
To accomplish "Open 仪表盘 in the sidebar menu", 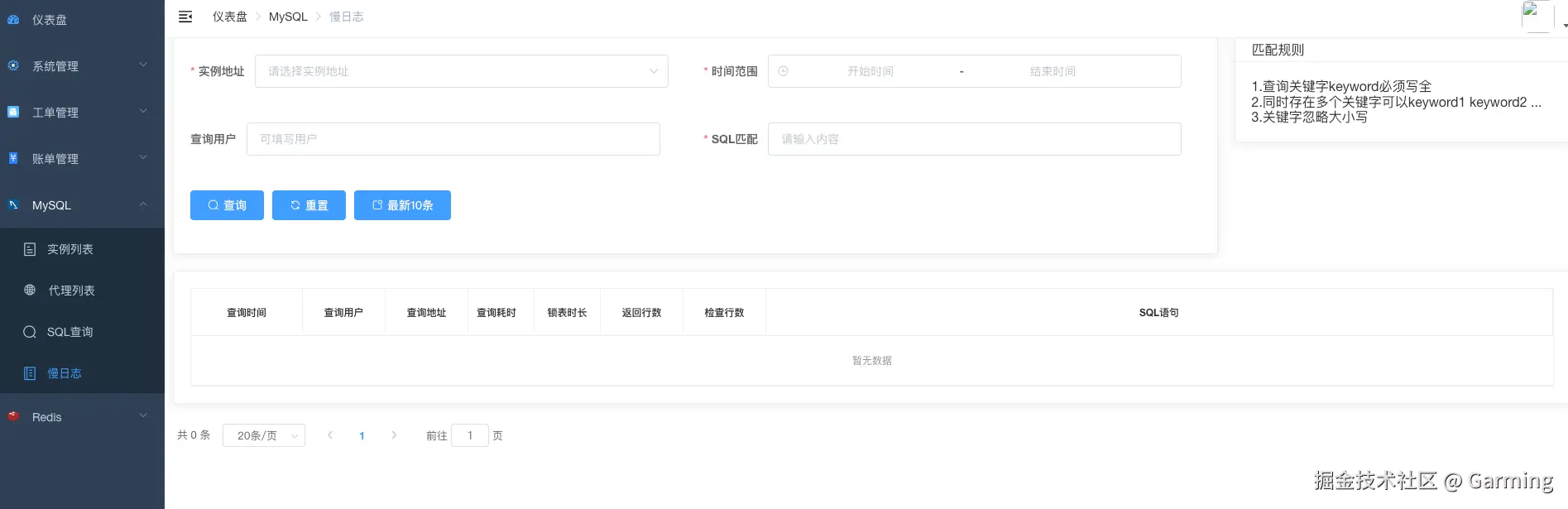I will coord(82,20).
